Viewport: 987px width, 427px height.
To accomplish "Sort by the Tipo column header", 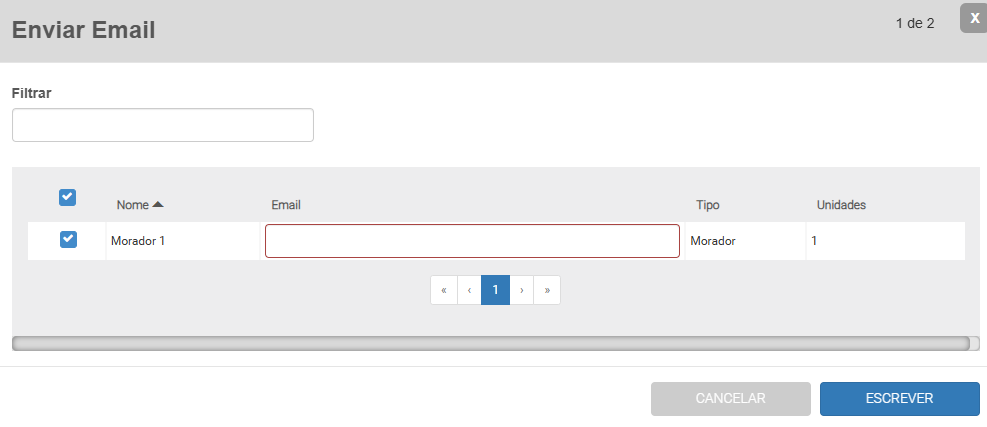I will tap(708, 205).
